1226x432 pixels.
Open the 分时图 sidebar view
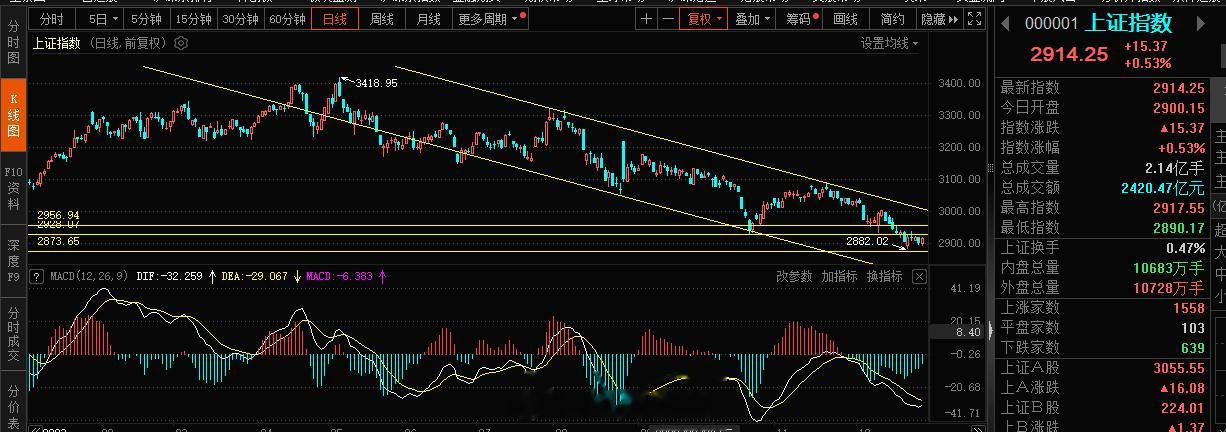tap(14, 44)
